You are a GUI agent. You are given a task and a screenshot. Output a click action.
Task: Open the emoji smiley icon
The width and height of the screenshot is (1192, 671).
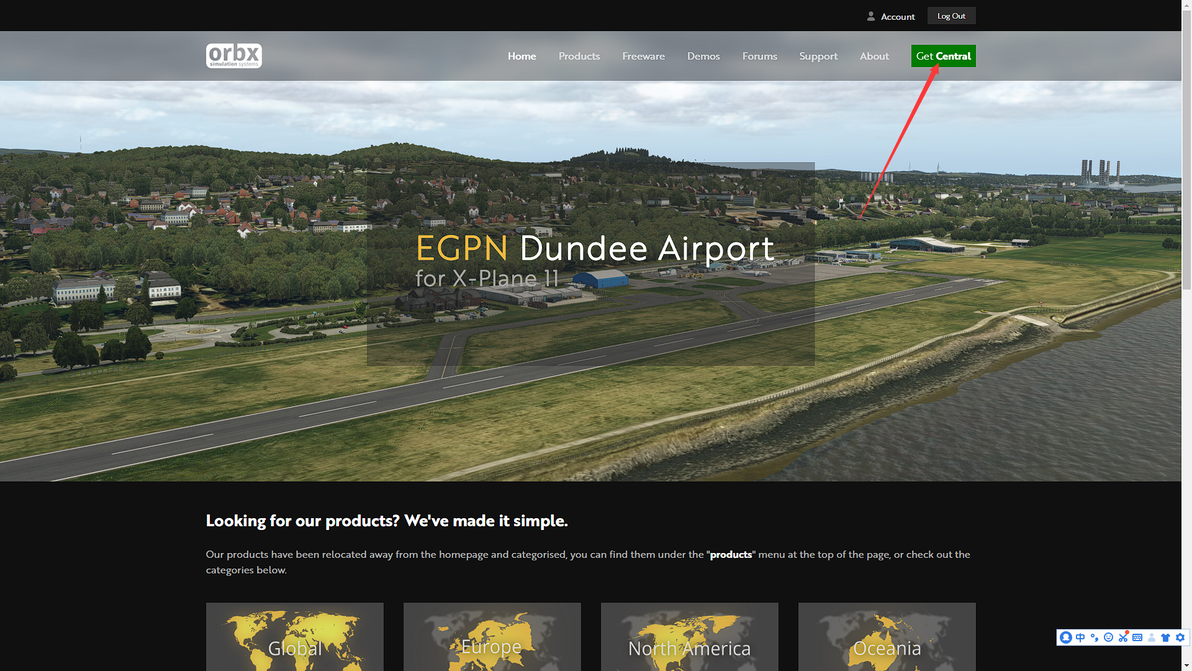click(1108, 638)
